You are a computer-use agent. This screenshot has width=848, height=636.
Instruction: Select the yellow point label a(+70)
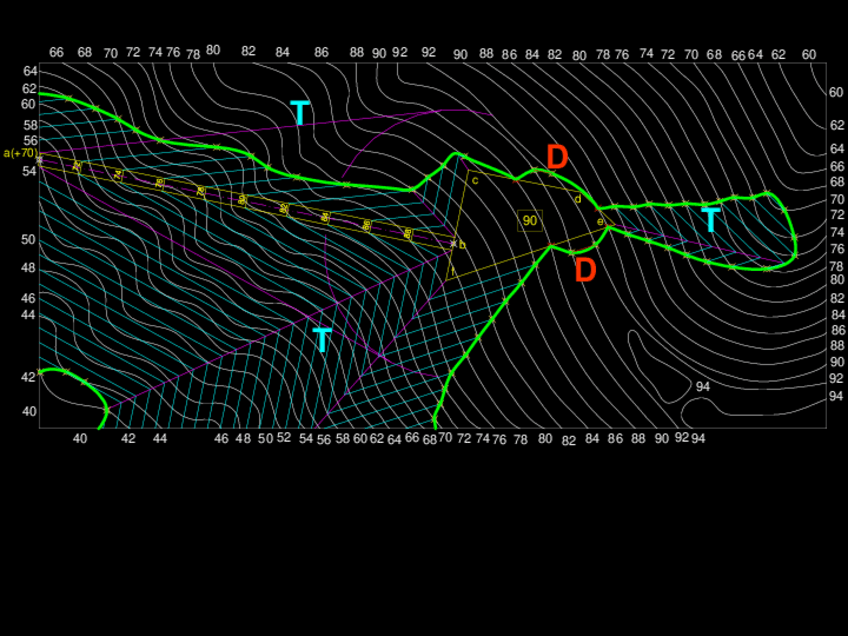[x=20, y=153]
